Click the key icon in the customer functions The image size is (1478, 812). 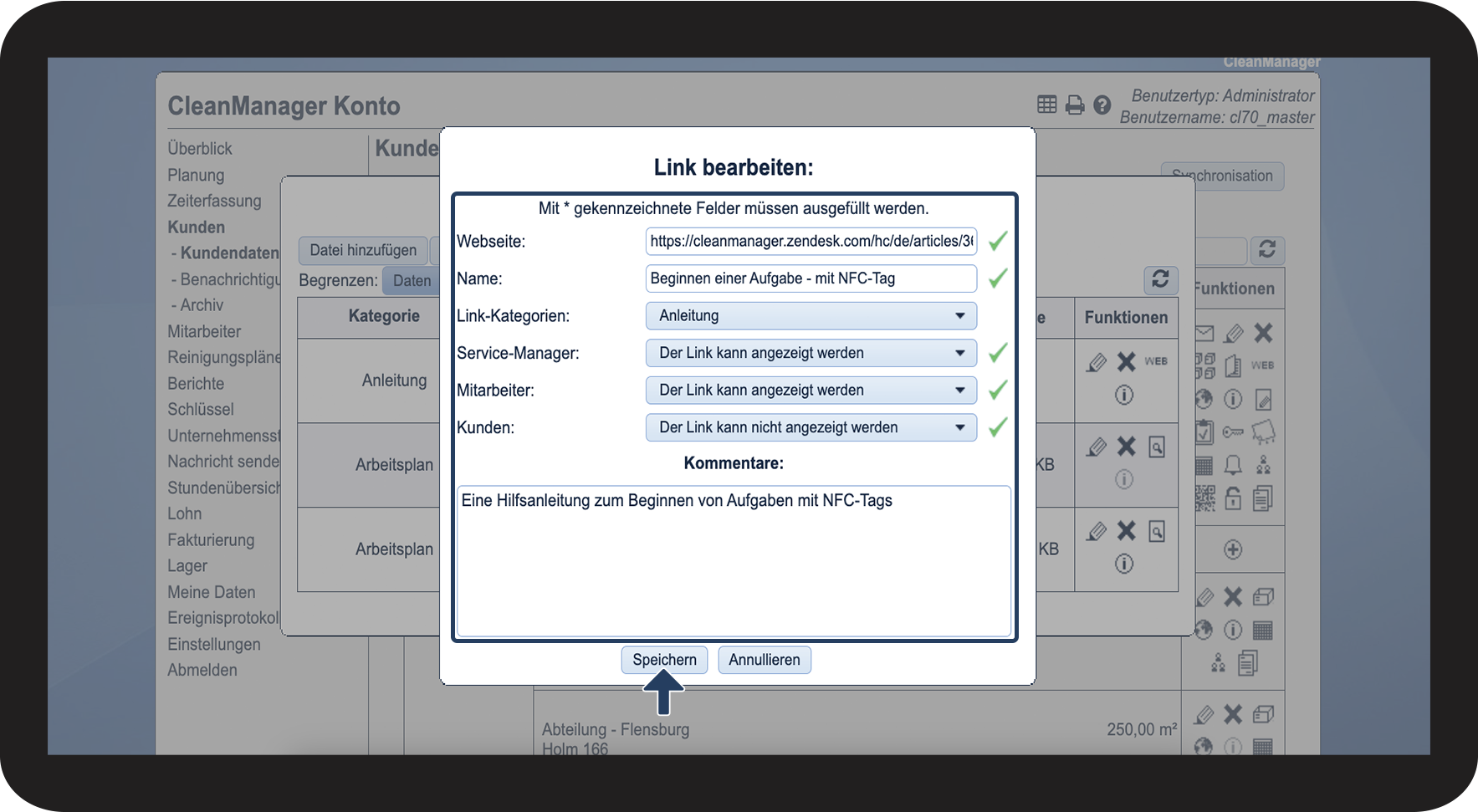[1233, 432]
